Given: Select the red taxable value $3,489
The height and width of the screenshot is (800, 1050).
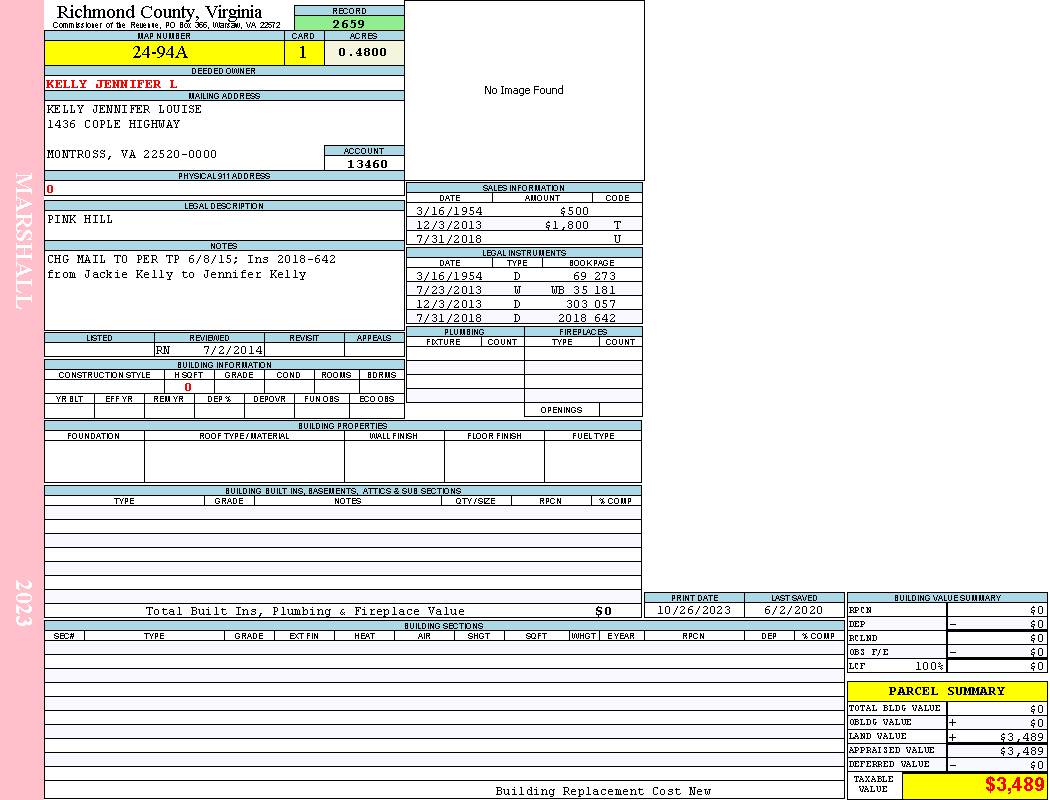Looking at the screenshot, I should point(1014,785).
